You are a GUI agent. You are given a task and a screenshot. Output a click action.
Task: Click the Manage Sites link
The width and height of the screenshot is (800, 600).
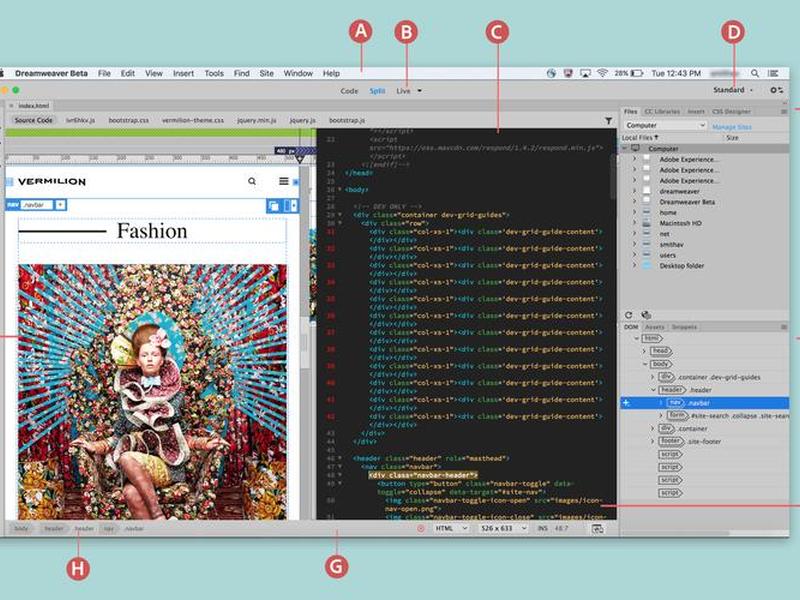(x=732, y=127)
